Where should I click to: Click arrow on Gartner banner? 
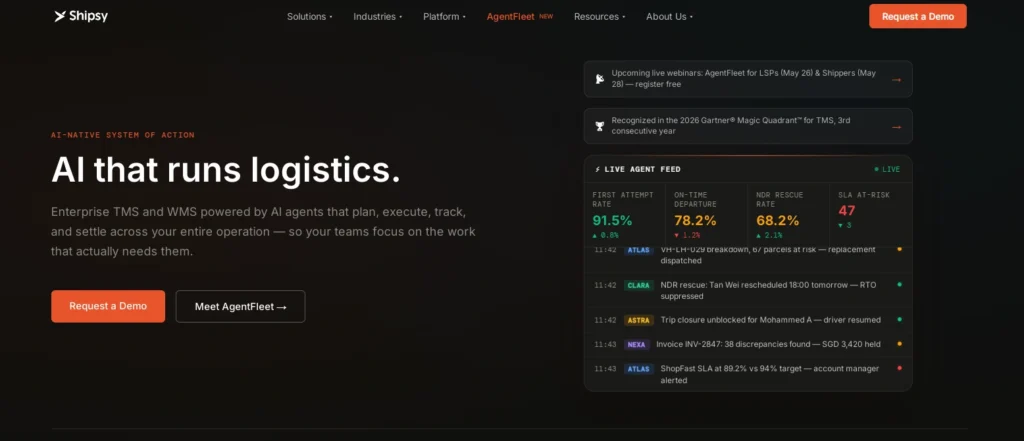point(896,126)
